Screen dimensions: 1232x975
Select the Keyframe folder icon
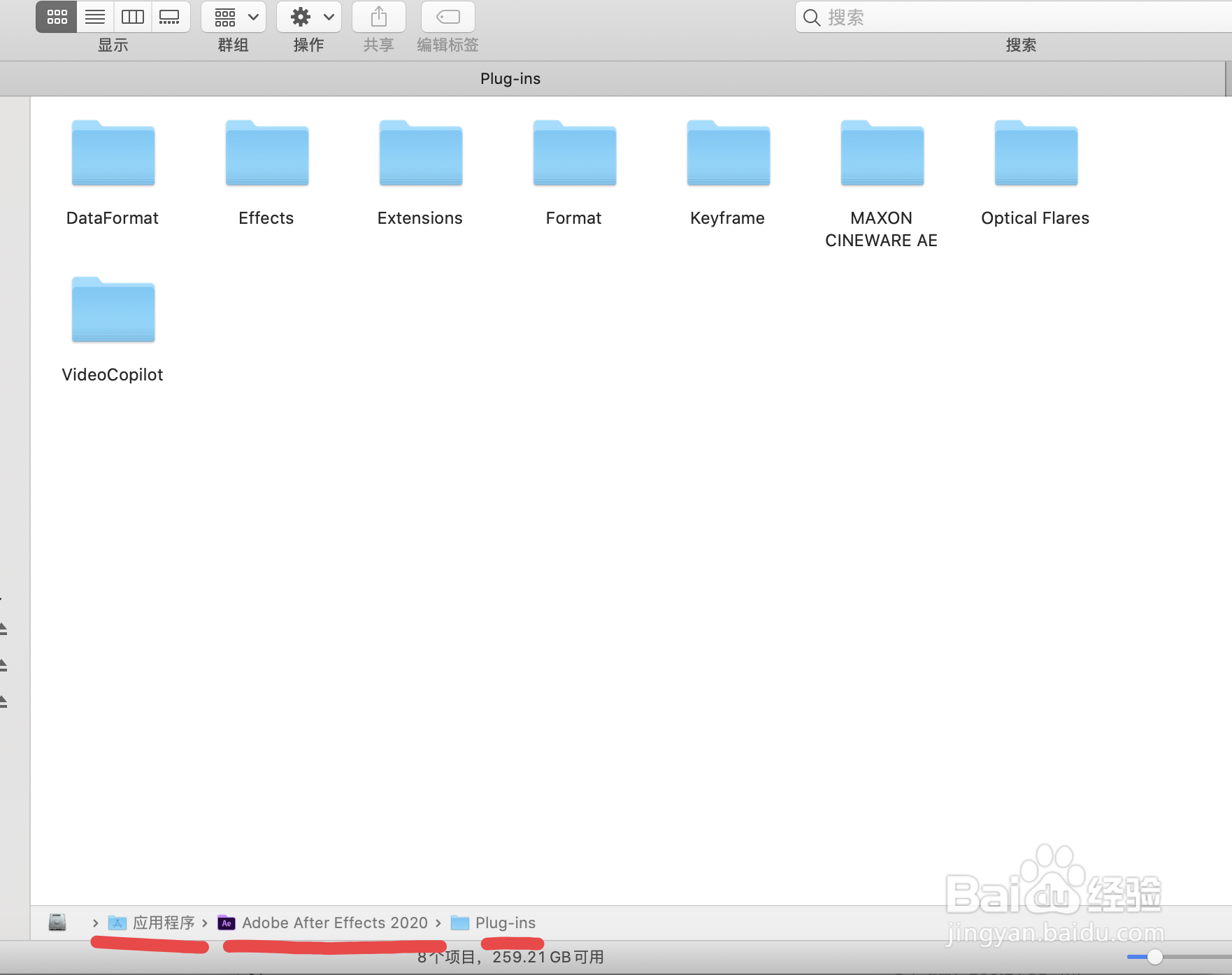click(729, 153)
